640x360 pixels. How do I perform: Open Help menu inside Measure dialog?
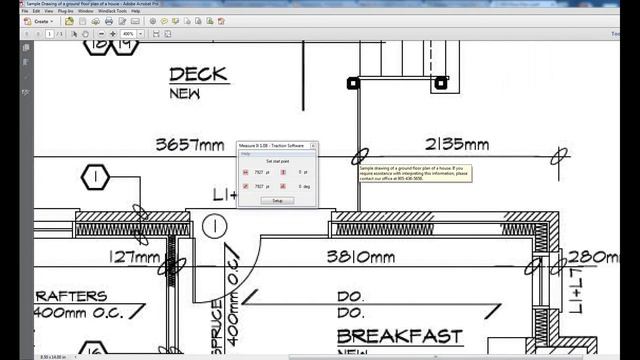pos(245,154)
